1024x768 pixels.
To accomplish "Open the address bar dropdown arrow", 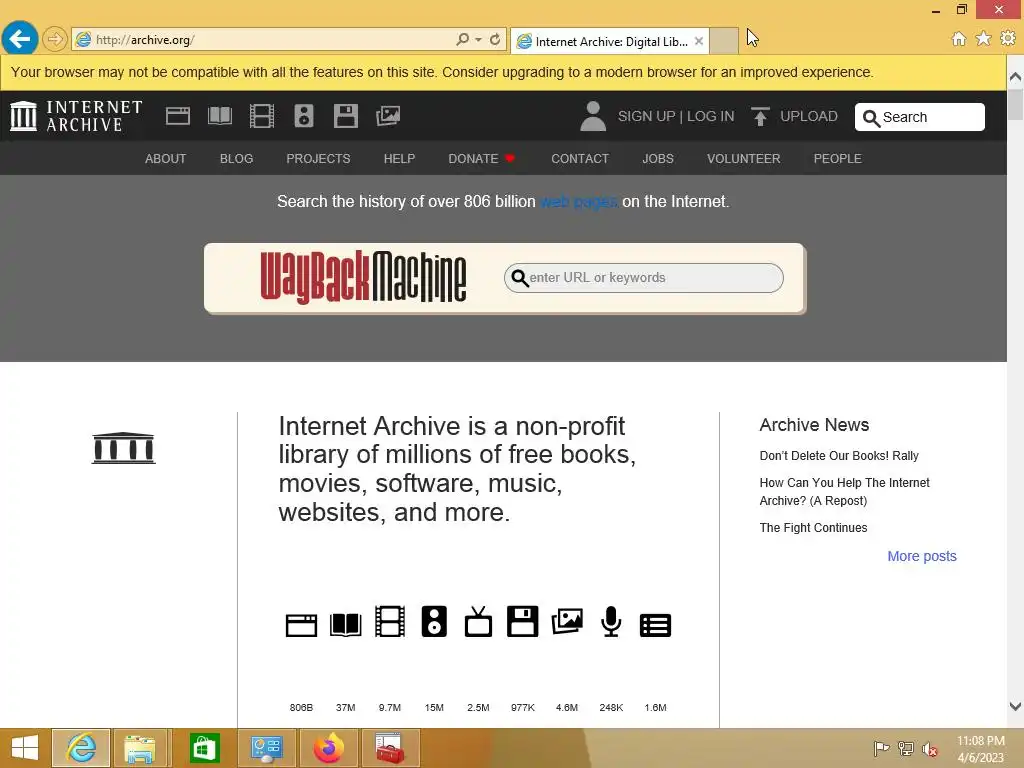I will tap(478, 40).
